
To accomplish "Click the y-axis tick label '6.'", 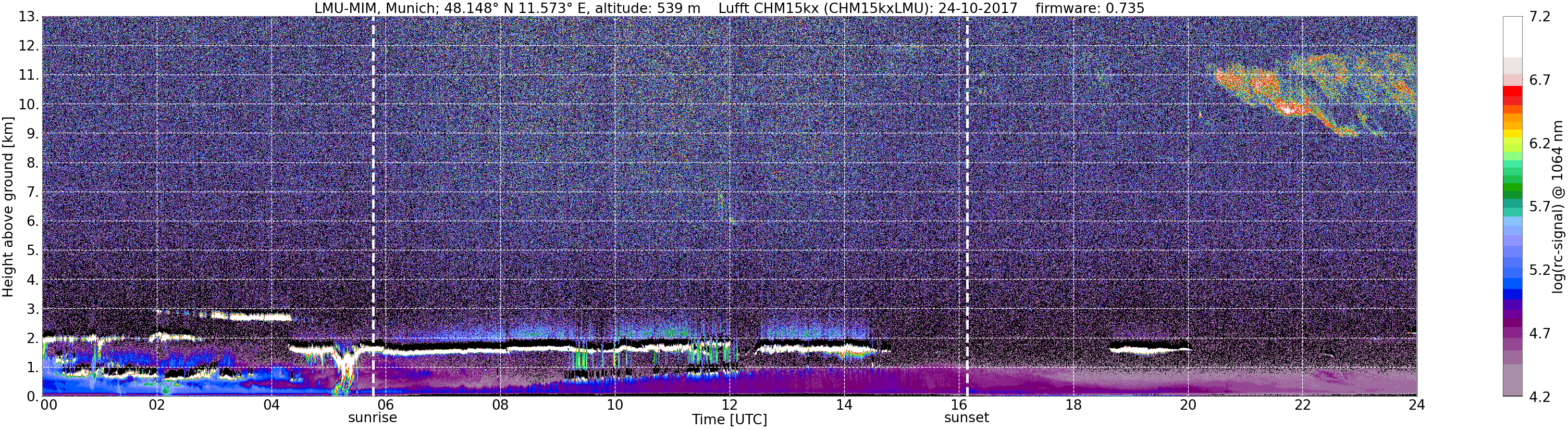I will pyautogui.click(x=33, y=221).
